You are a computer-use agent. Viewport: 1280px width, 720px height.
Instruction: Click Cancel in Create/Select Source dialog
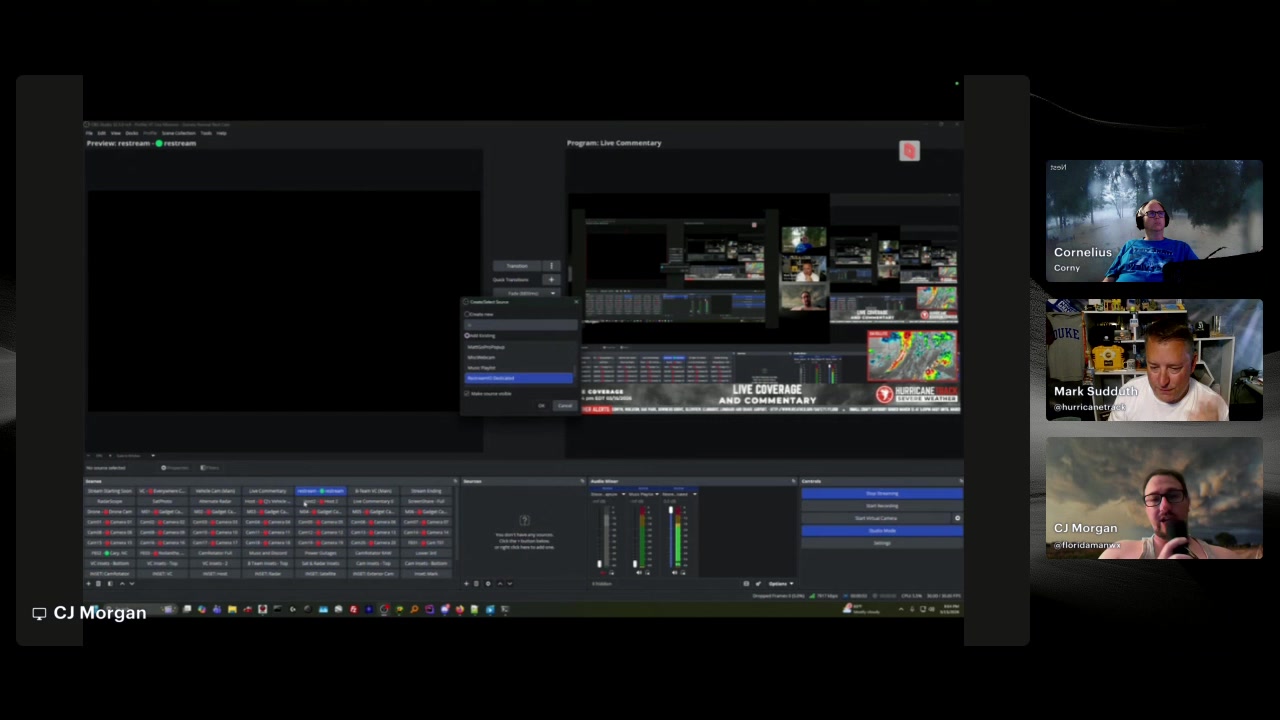click(x=565, y=405)
